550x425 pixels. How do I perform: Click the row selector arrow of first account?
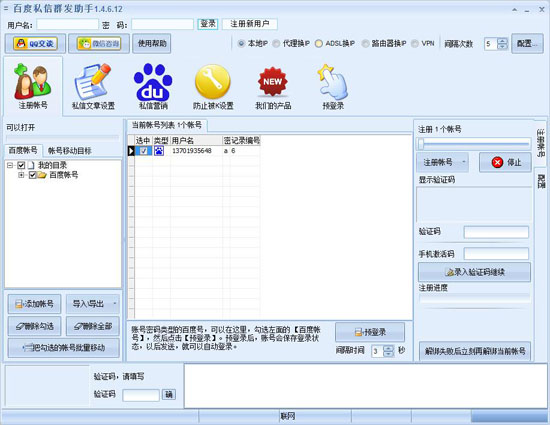pos(131,151)
